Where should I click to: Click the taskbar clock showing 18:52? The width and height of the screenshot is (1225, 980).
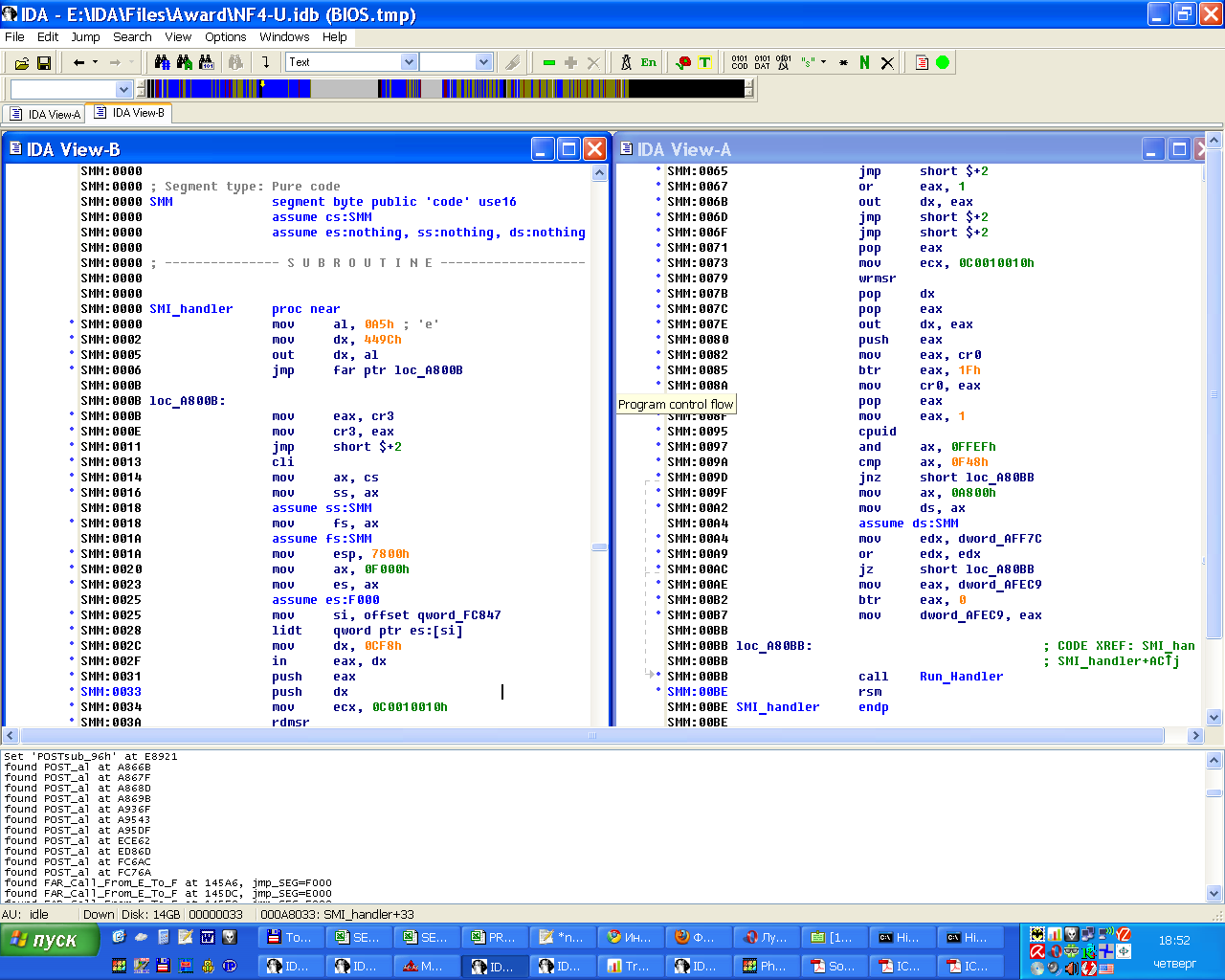1174,941
